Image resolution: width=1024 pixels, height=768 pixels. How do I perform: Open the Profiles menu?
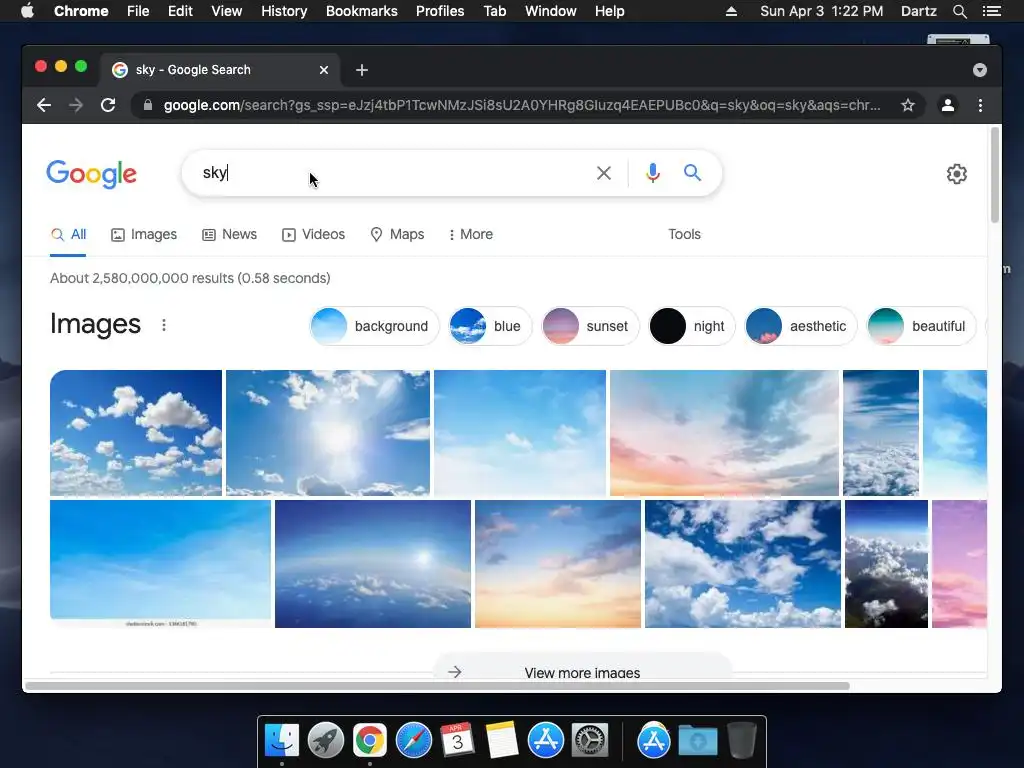tap(440, 11)
